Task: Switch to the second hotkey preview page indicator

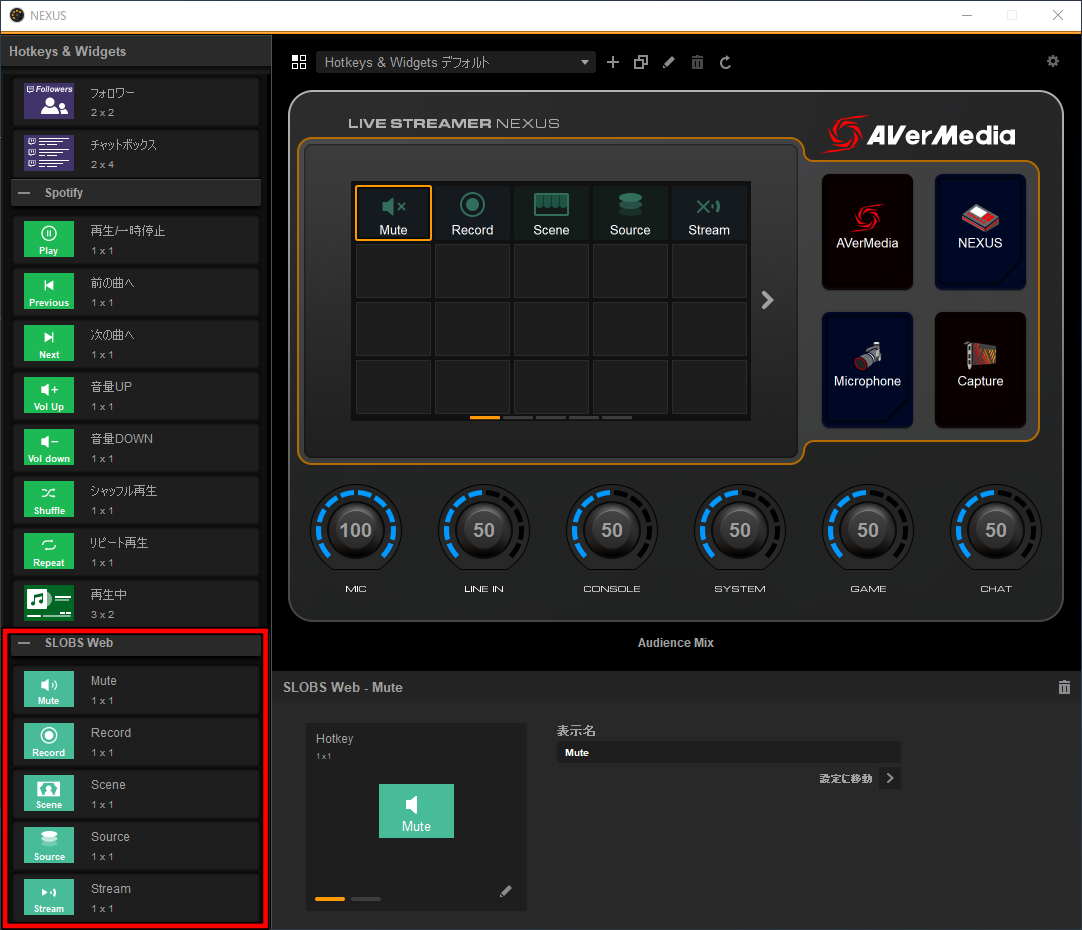Action: [x=366, y=899]
